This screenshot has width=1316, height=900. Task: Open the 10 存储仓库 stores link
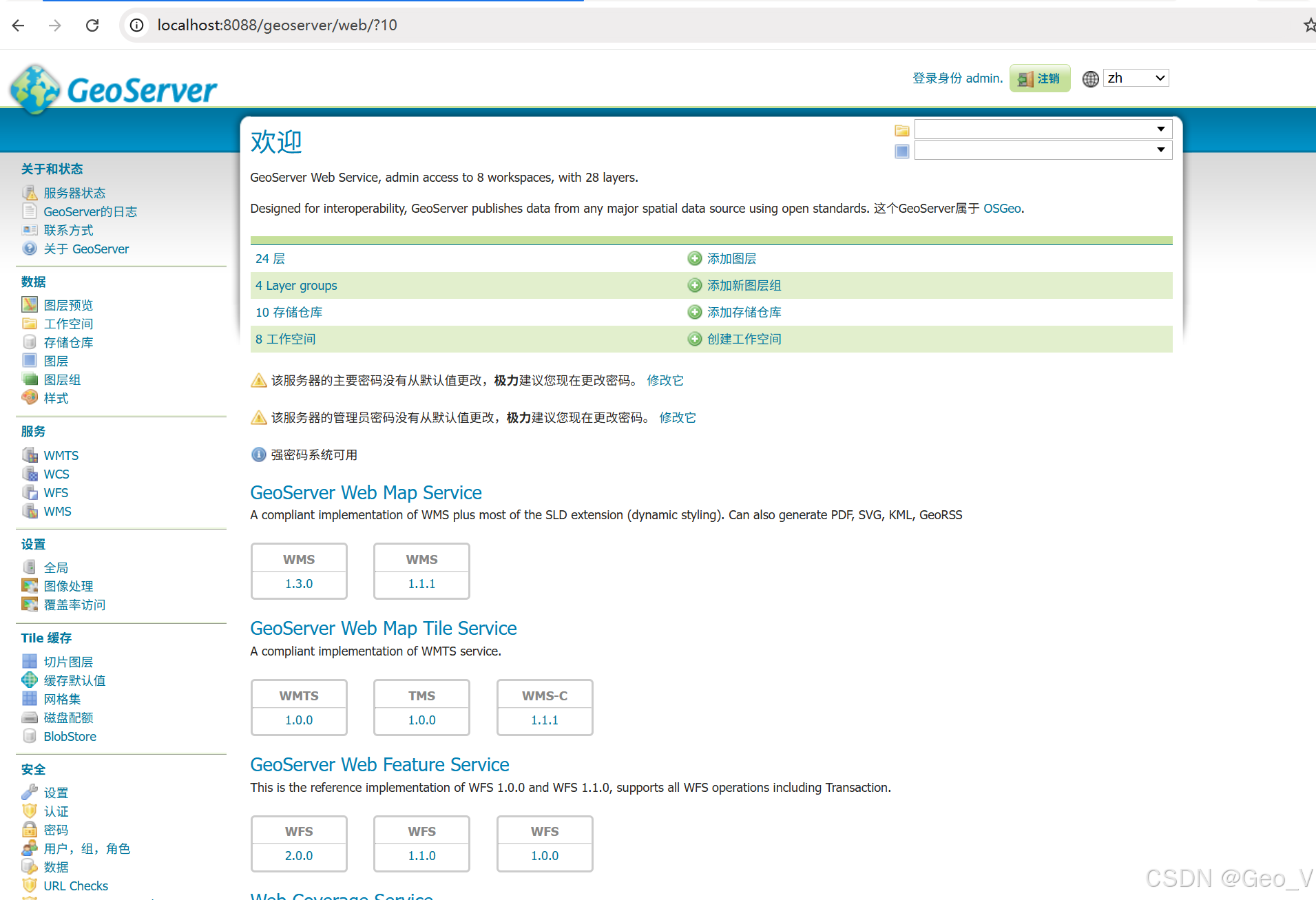point(289,312)
